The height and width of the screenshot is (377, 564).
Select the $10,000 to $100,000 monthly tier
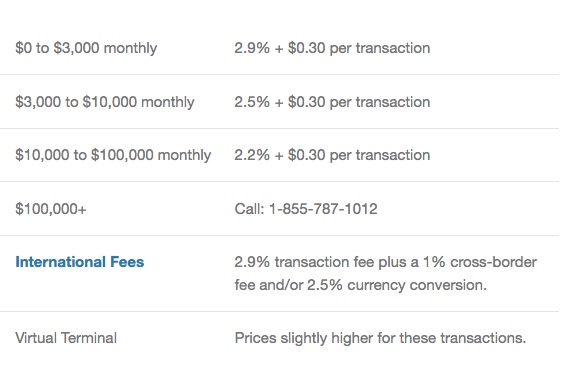point(113,155)
